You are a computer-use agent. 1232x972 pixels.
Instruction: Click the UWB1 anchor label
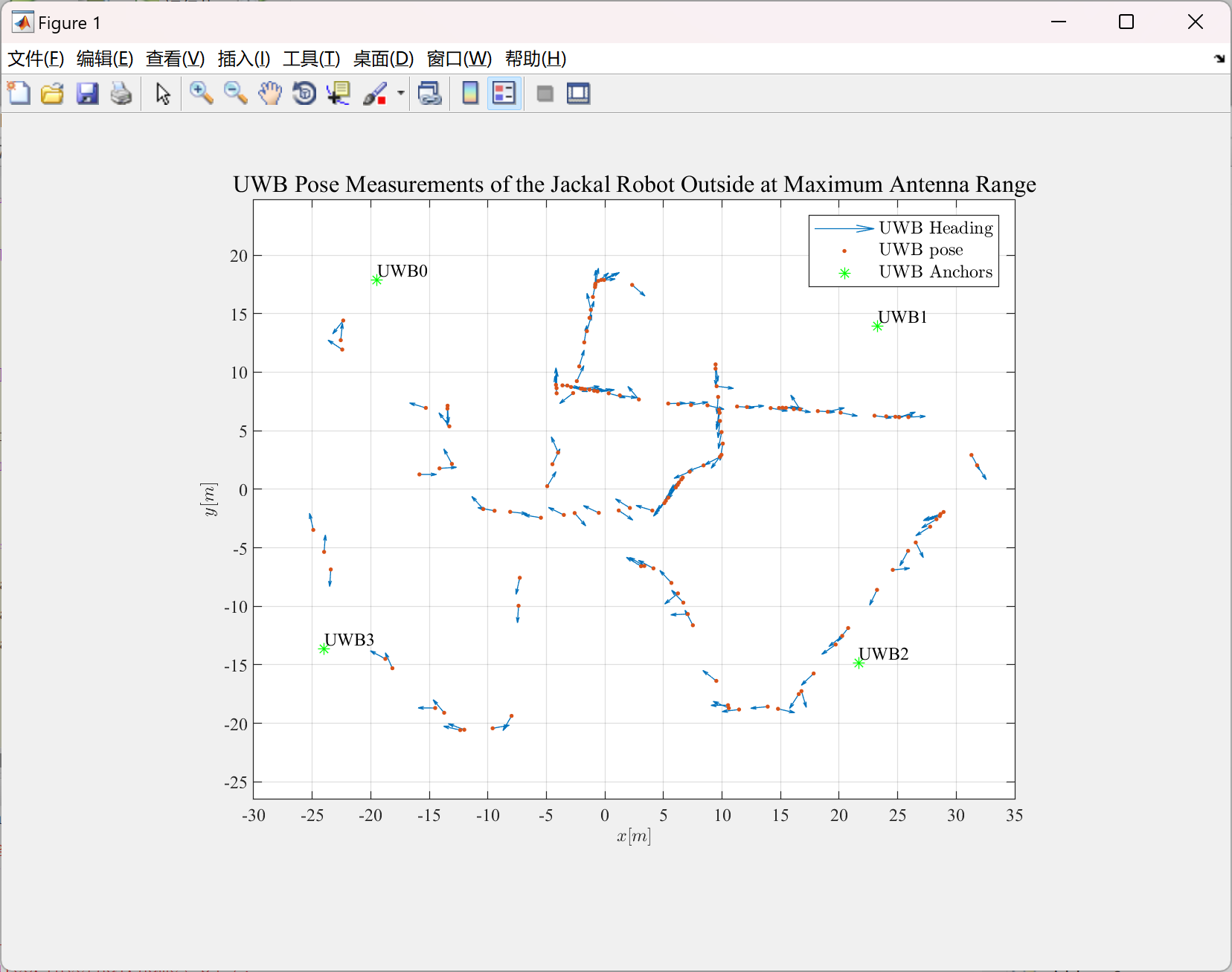902,317
